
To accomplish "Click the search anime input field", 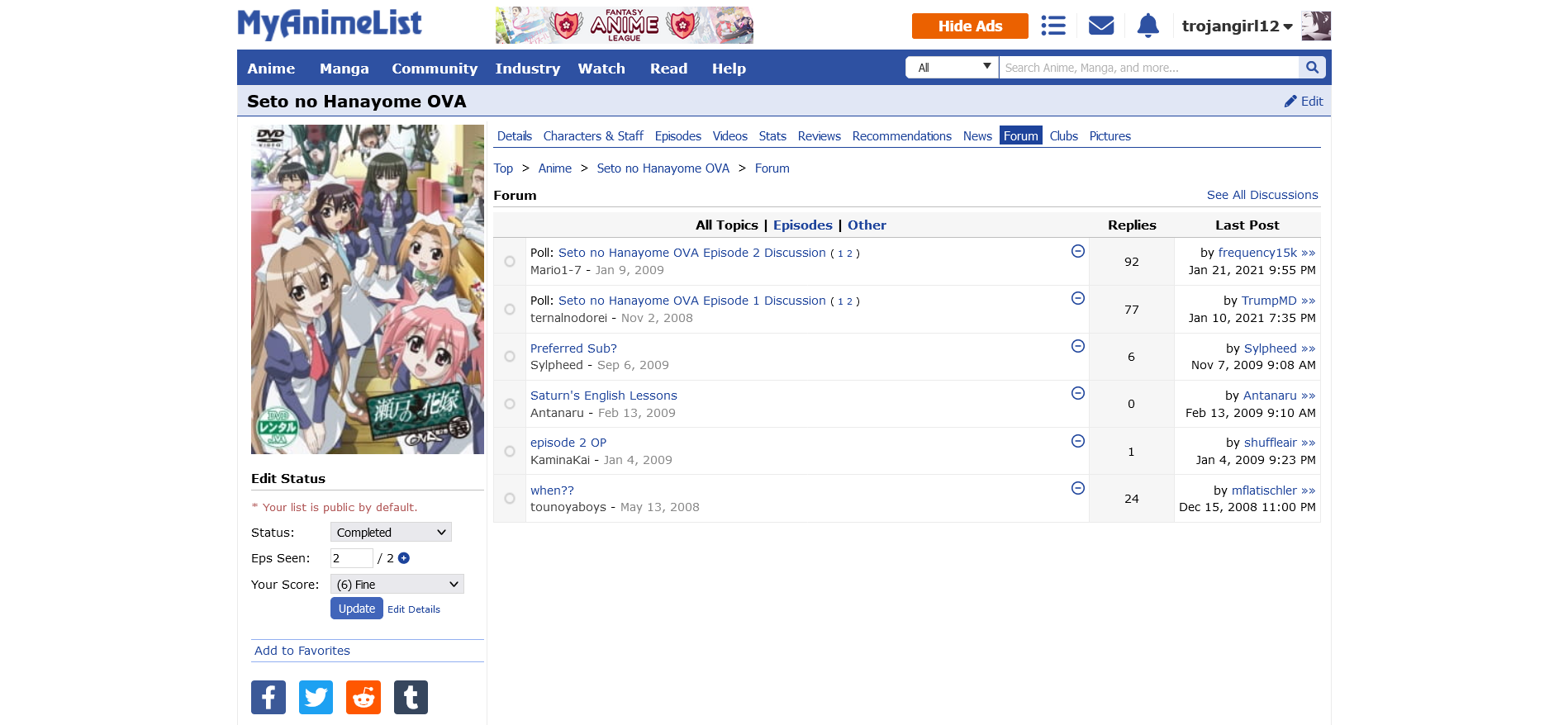I will pos(1148,68).
